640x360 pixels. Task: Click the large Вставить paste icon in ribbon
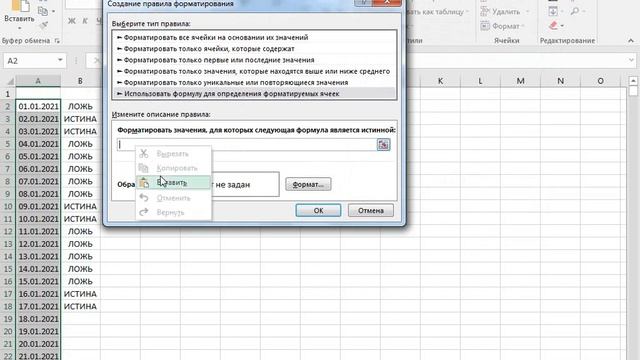(19, 6)
